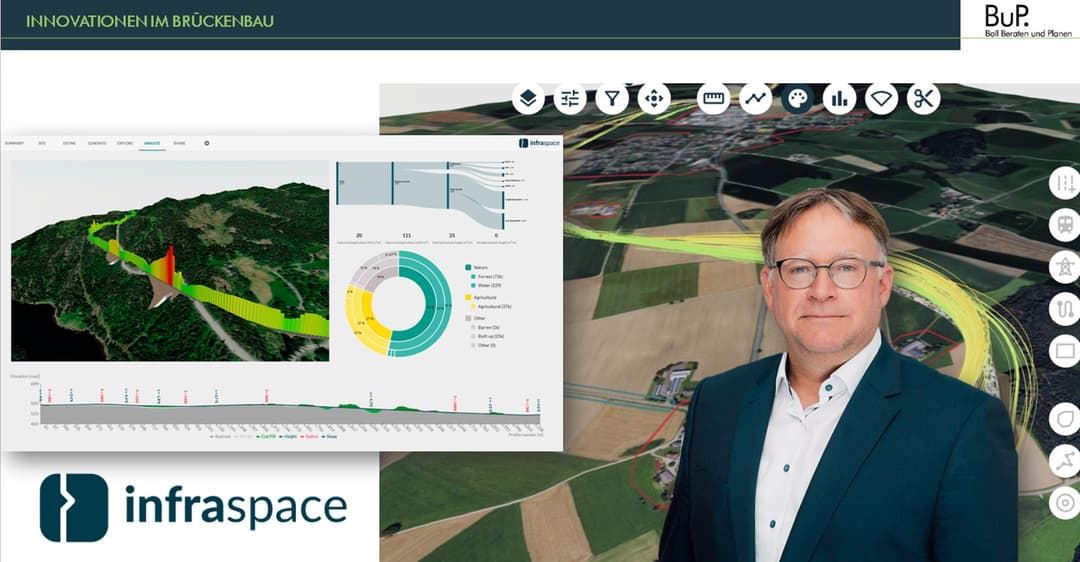Click the winding route icon in sidebar

(x=1065, y=309)
